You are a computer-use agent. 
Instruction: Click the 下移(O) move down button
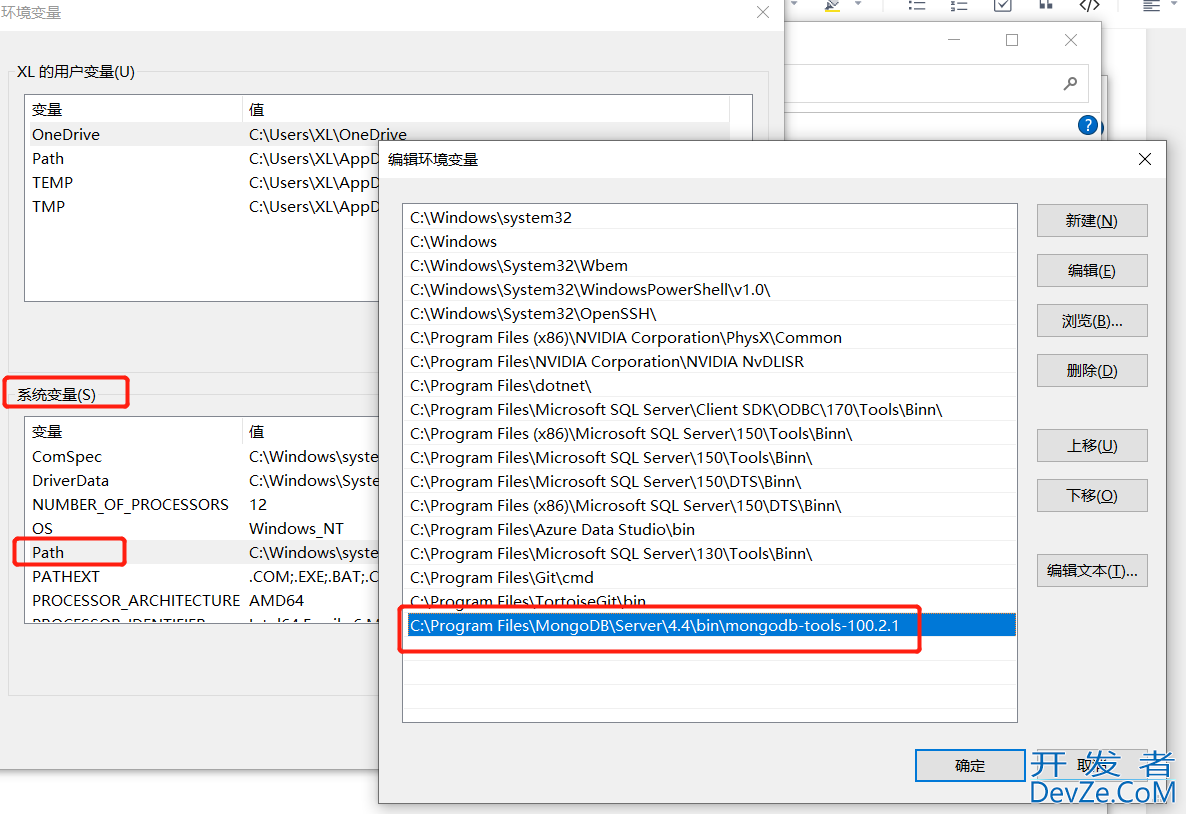(1091, 496)
